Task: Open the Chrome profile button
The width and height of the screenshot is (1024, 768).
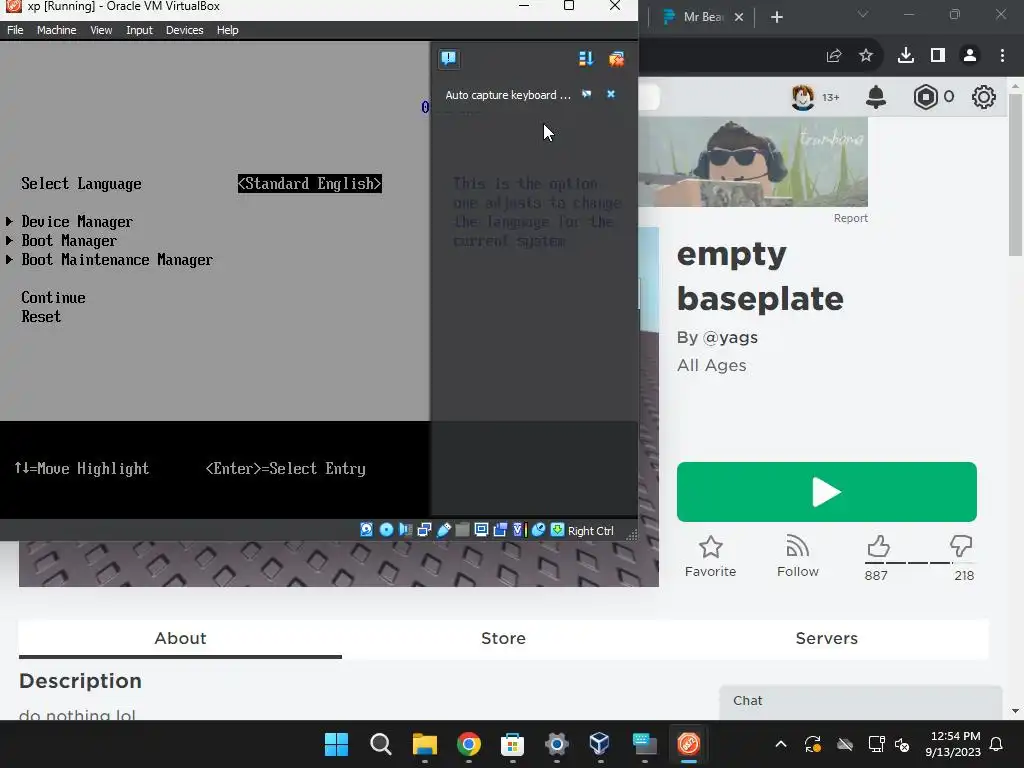Action: [x=970, y=56]
